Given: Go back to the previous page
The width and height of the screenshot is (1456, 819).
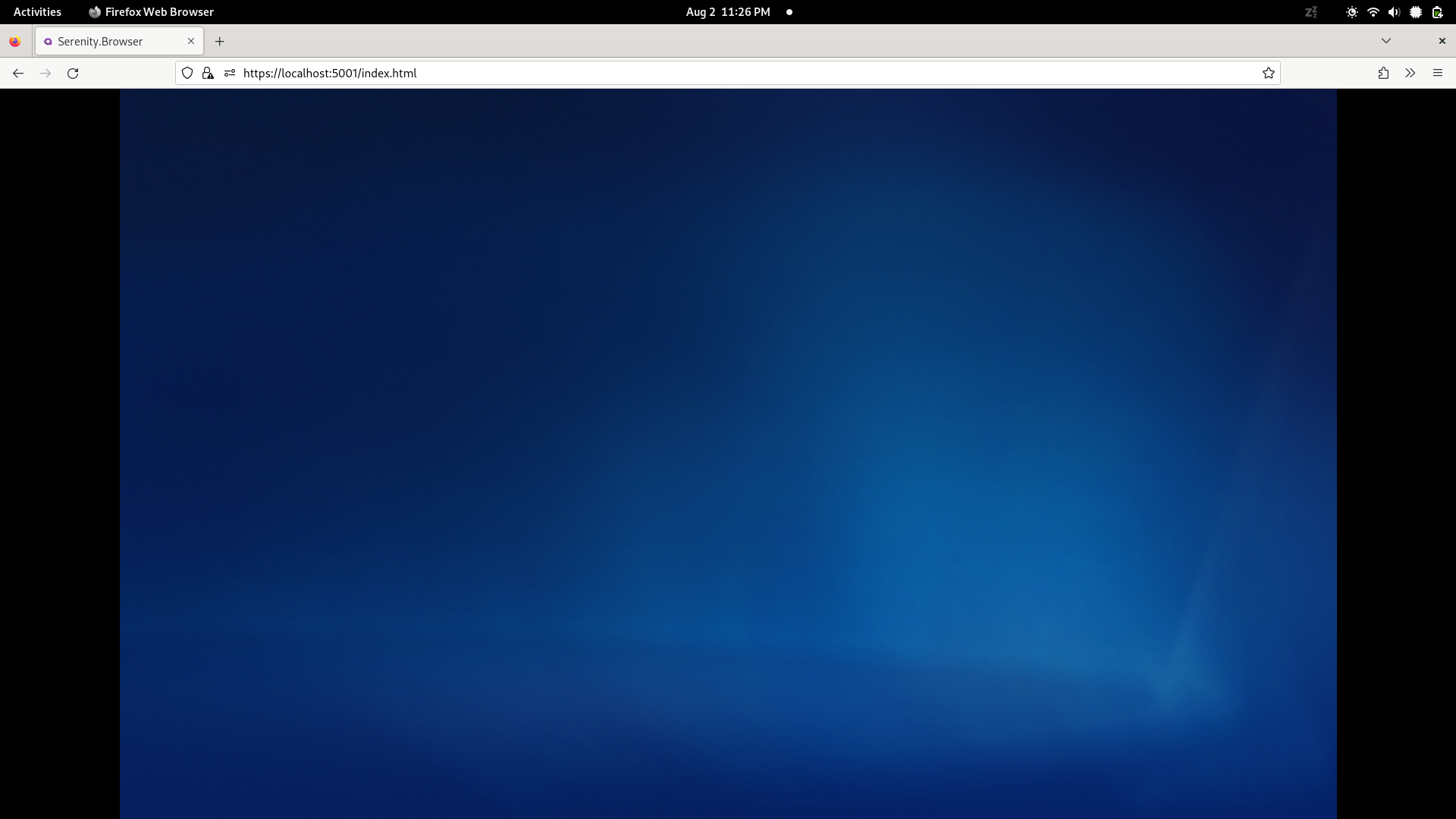Looking at the screenshot, I should pos(17,73).
